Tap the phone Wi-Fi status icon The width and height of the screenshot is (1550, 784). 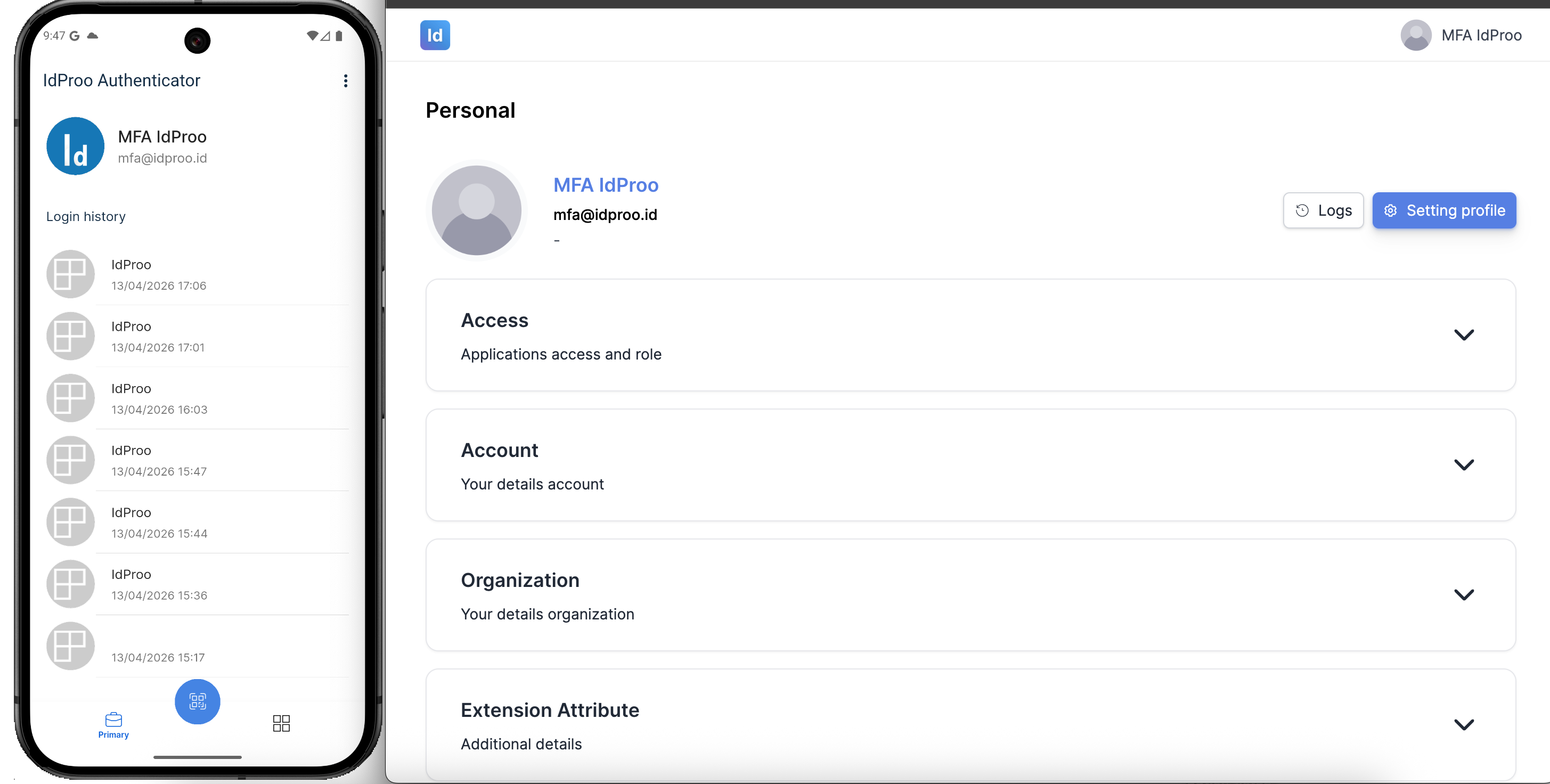coord(312,36)
